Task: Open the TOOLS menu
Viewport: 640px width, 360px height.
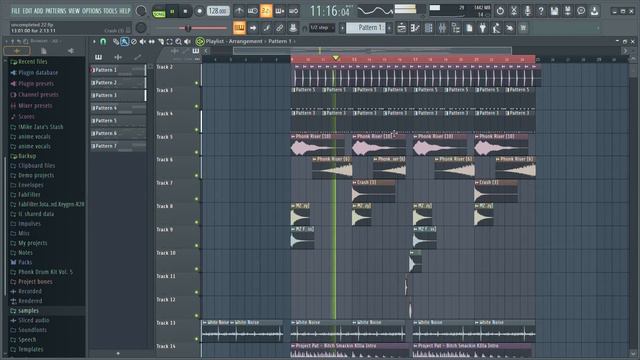Action: coord(110,11)
